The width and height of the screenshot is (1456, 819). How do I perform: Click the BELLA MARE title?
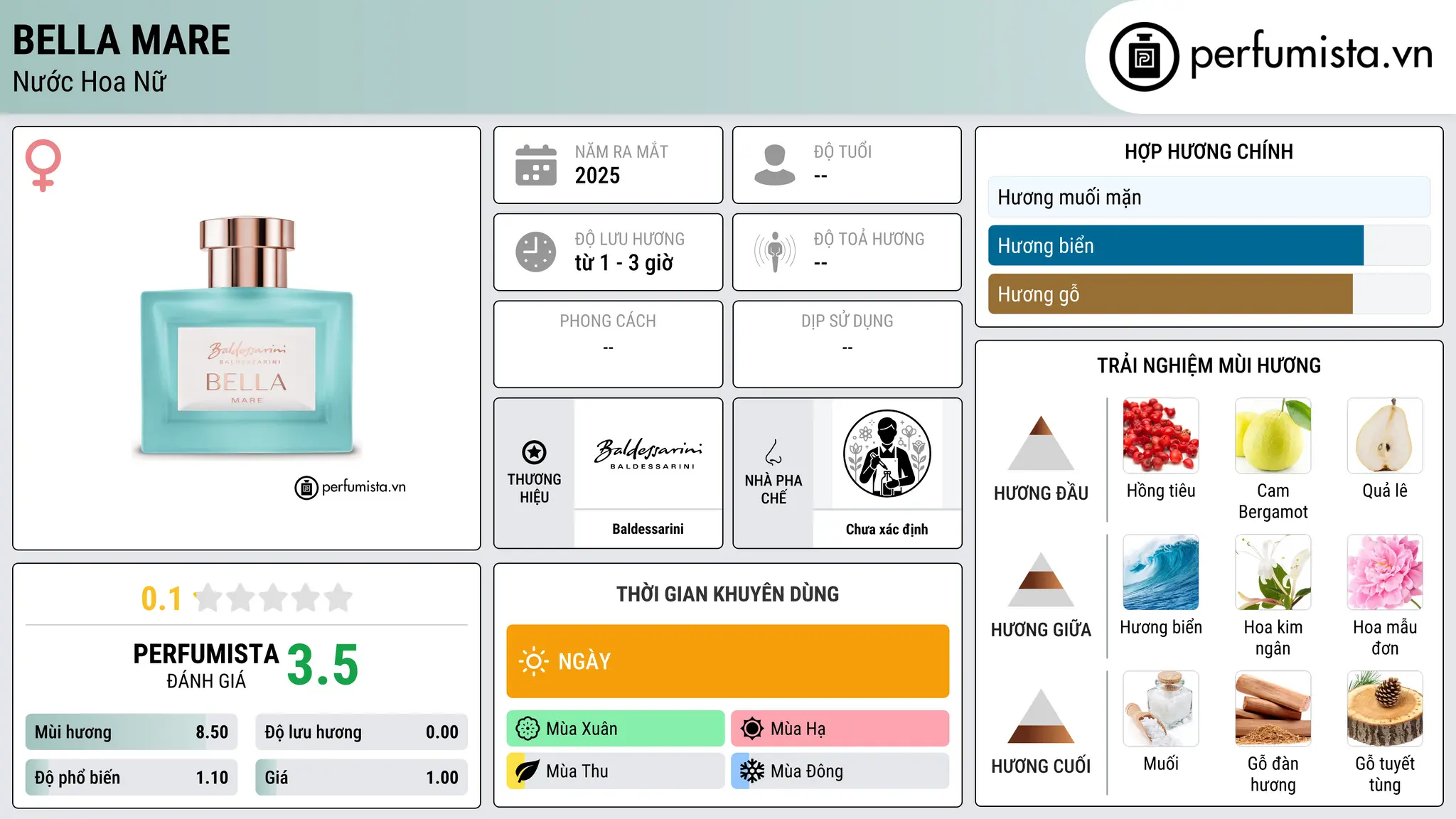tap(122, 40)
